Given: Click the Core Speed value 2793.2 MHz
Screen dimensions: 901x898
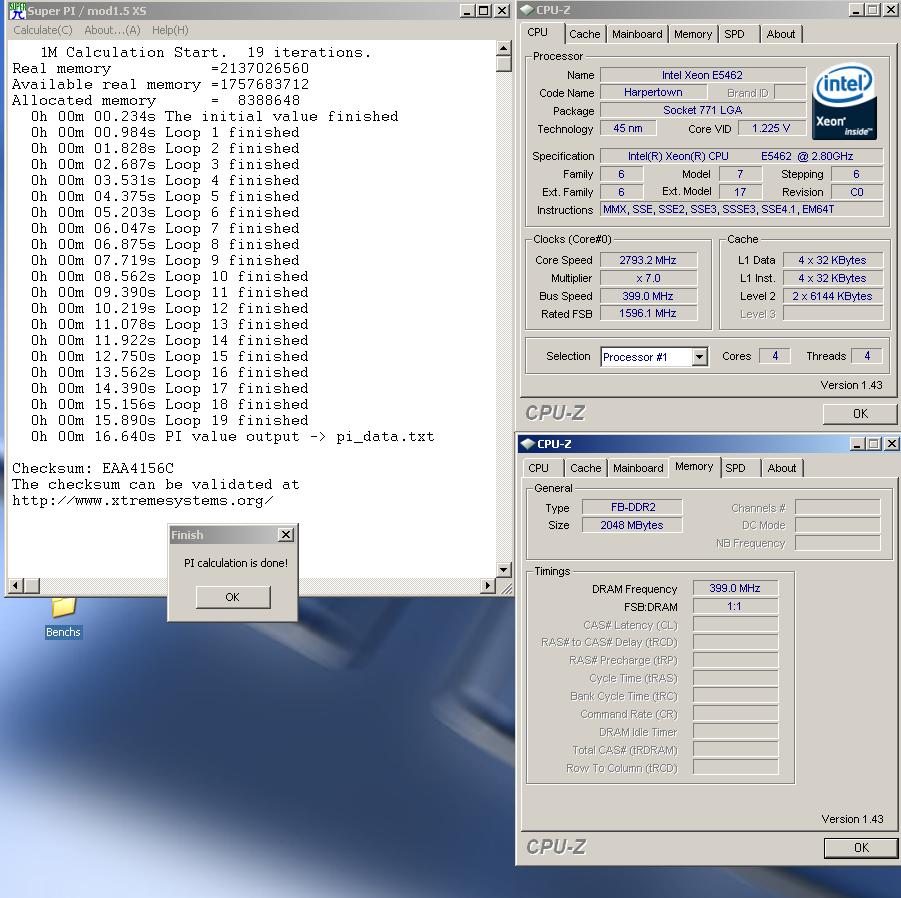Looking at the screenshot, I should [648, 260].
